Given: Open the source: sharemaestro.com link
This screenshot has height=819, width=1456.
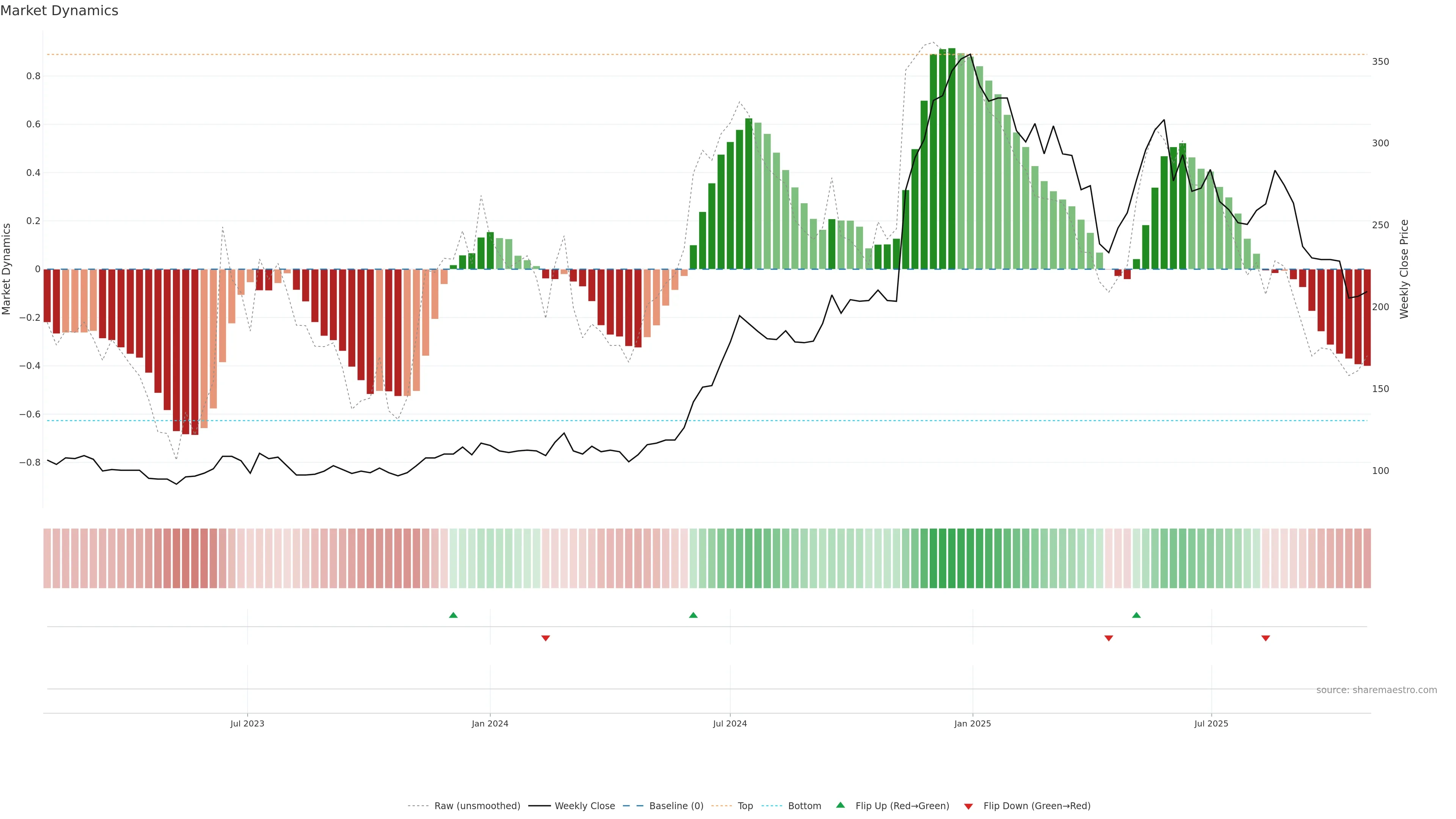Looking at the screenshot, I should 1376,690.
